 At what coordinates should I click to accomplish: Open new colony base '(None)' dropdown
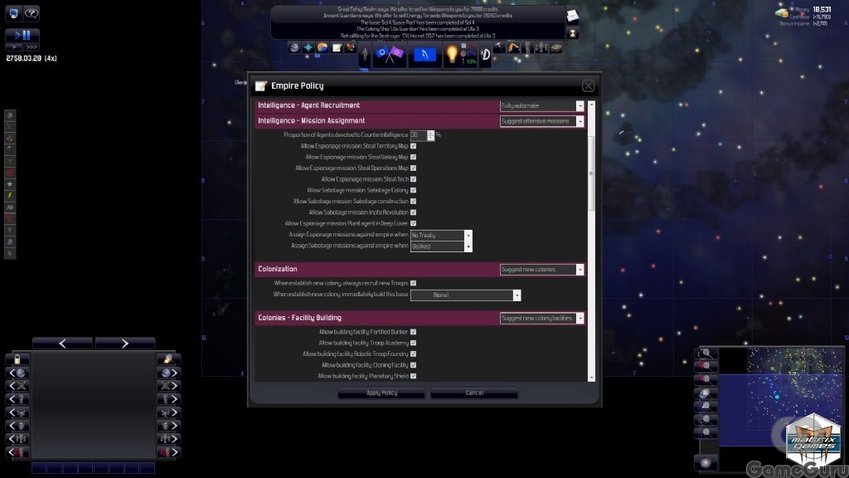pyautogui.click(x=466, y=295)
